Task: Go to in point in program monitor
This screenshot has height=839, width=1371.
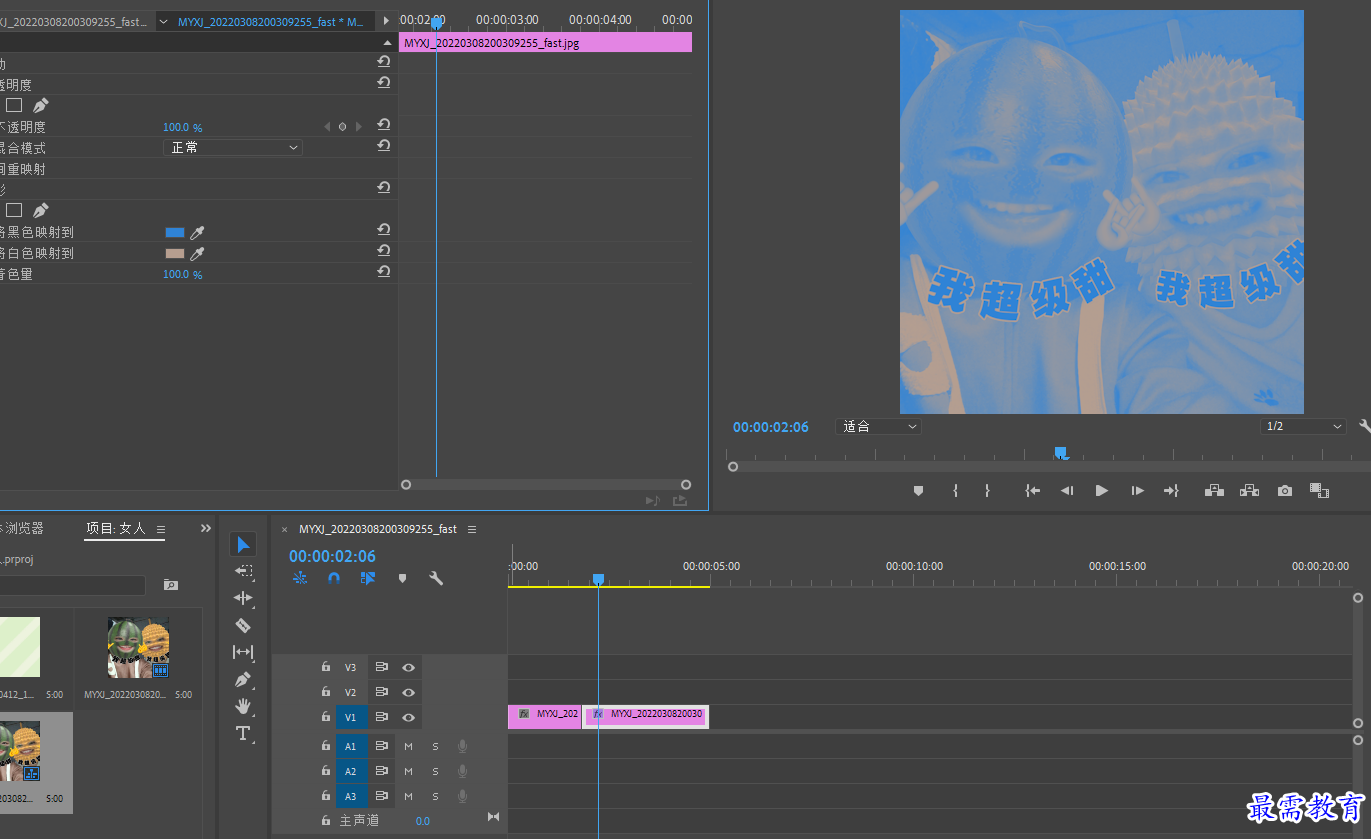Action: click(x=1033, y=491)
